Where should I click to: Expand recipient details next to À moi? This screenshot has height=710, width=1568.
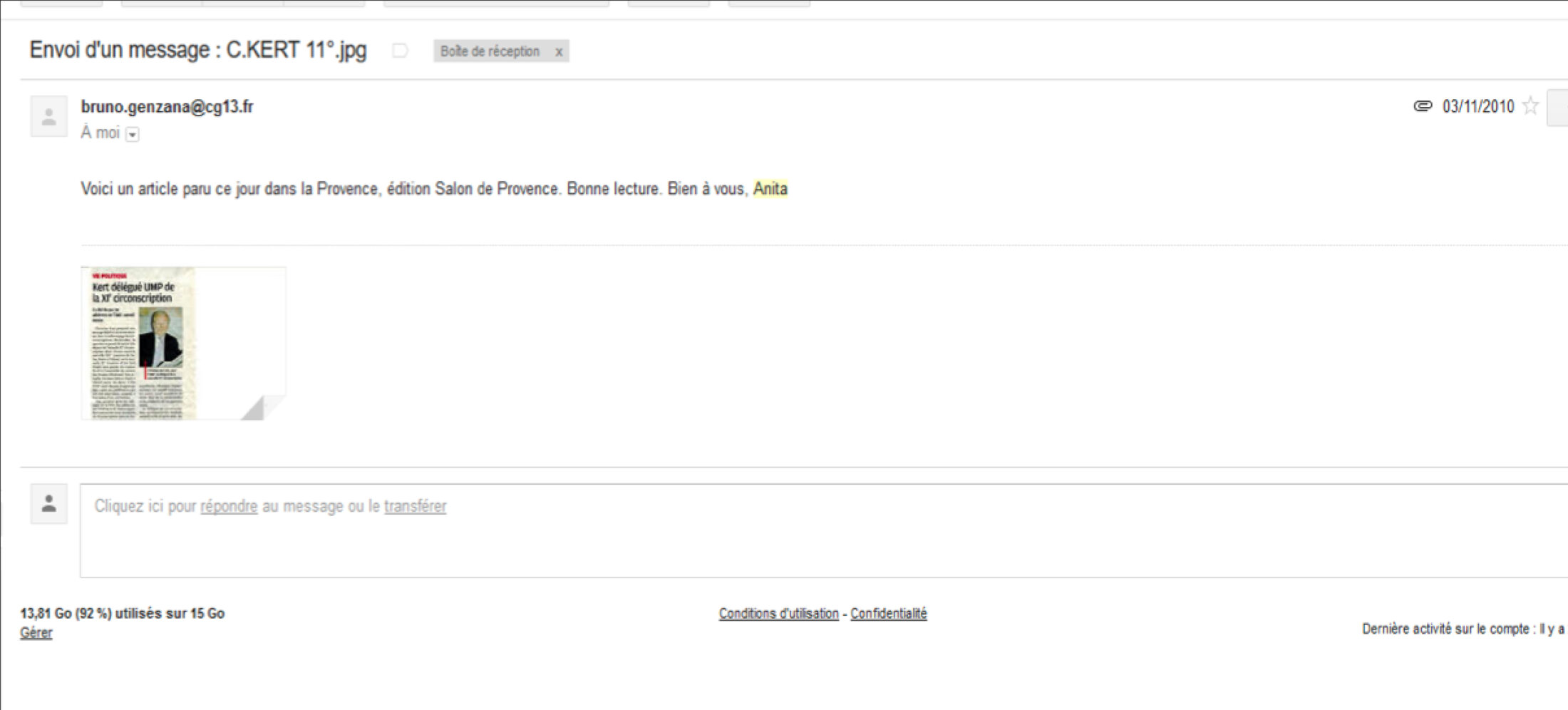pyautogui.click(x=133, y=134)
